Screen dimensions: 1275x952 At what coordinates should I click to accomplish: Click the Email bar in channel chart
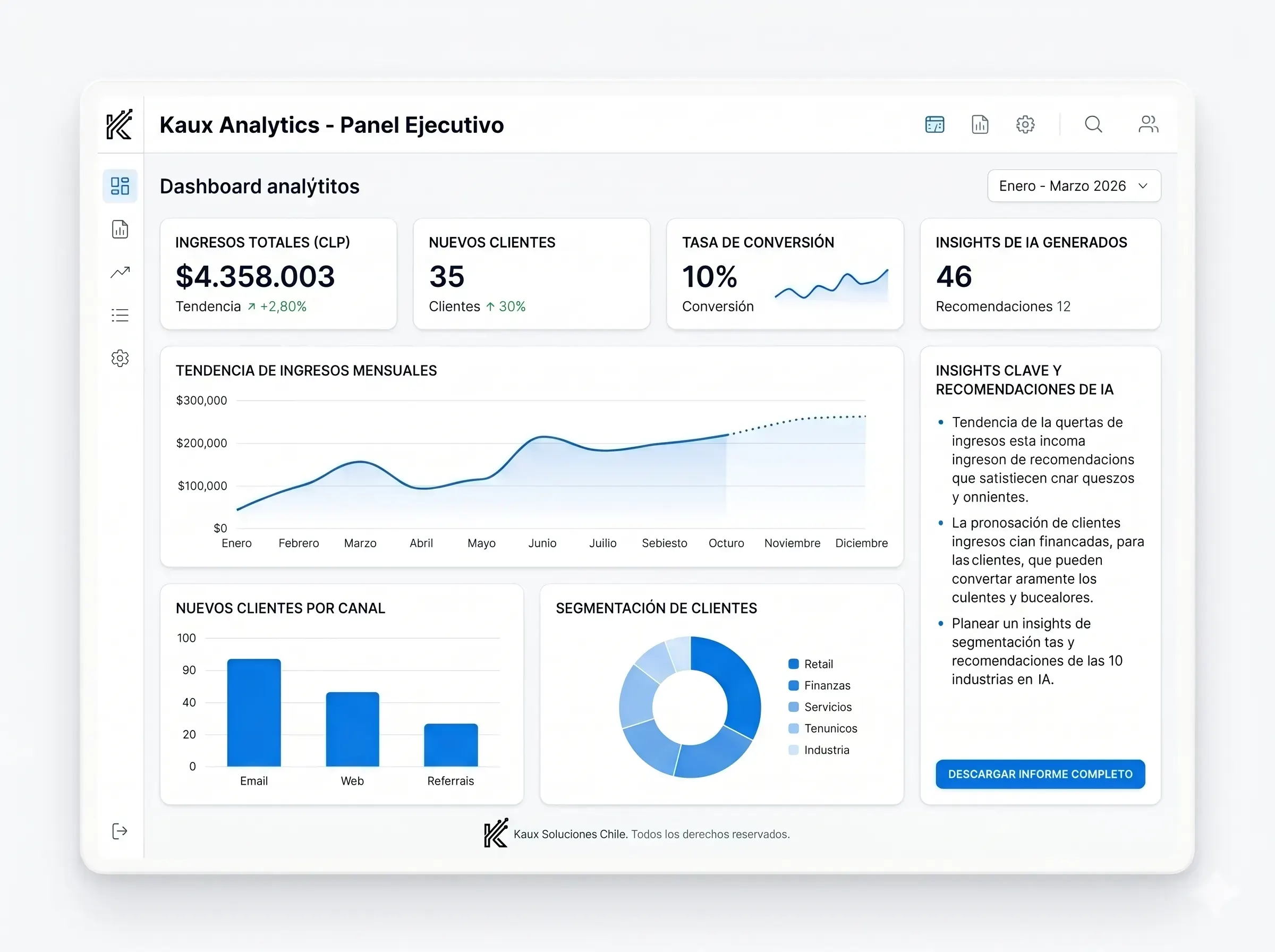[254, 713]
